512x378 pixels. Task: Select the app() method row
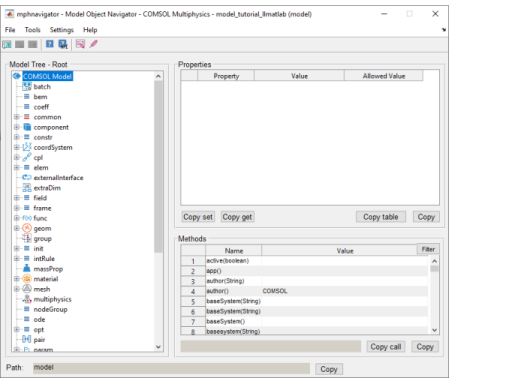304,271
